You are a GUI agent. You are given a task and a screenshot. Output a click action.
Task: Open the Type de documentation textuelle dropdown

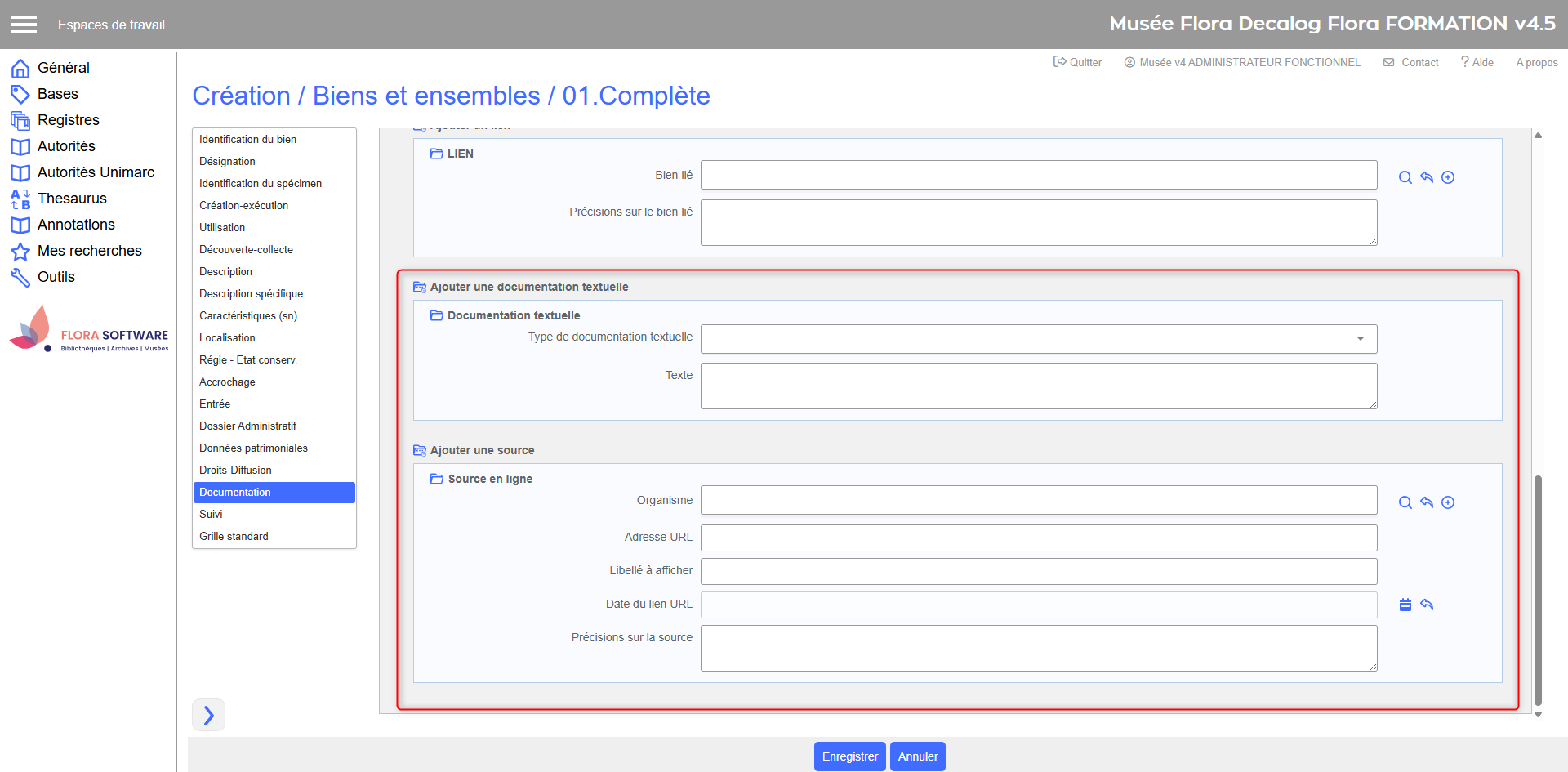pyautogui.click(x=1038, y=339)
